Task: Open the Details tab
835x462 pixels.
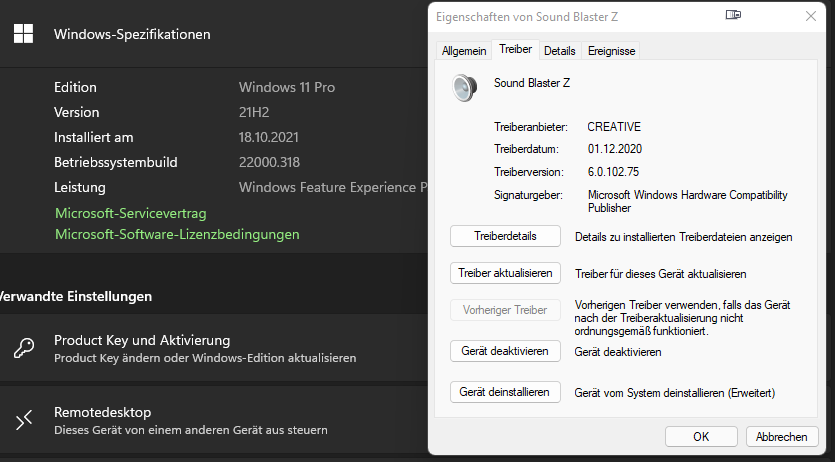Action: 560,51
